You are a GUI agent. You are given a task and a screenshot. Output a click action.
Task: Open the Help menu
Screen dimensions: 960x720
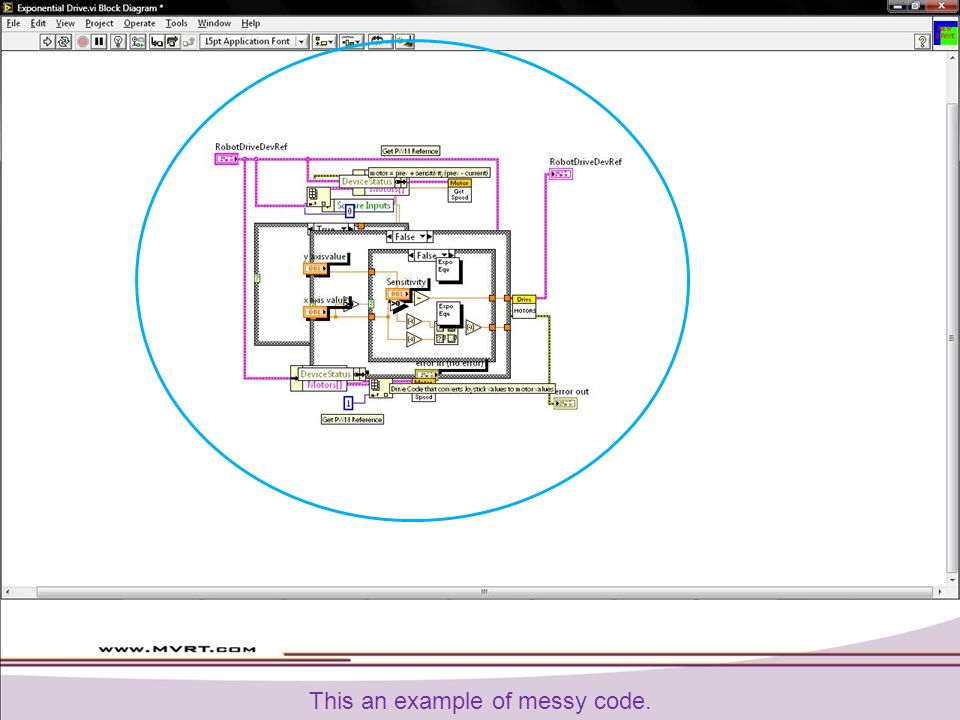[x=250, y=23]
